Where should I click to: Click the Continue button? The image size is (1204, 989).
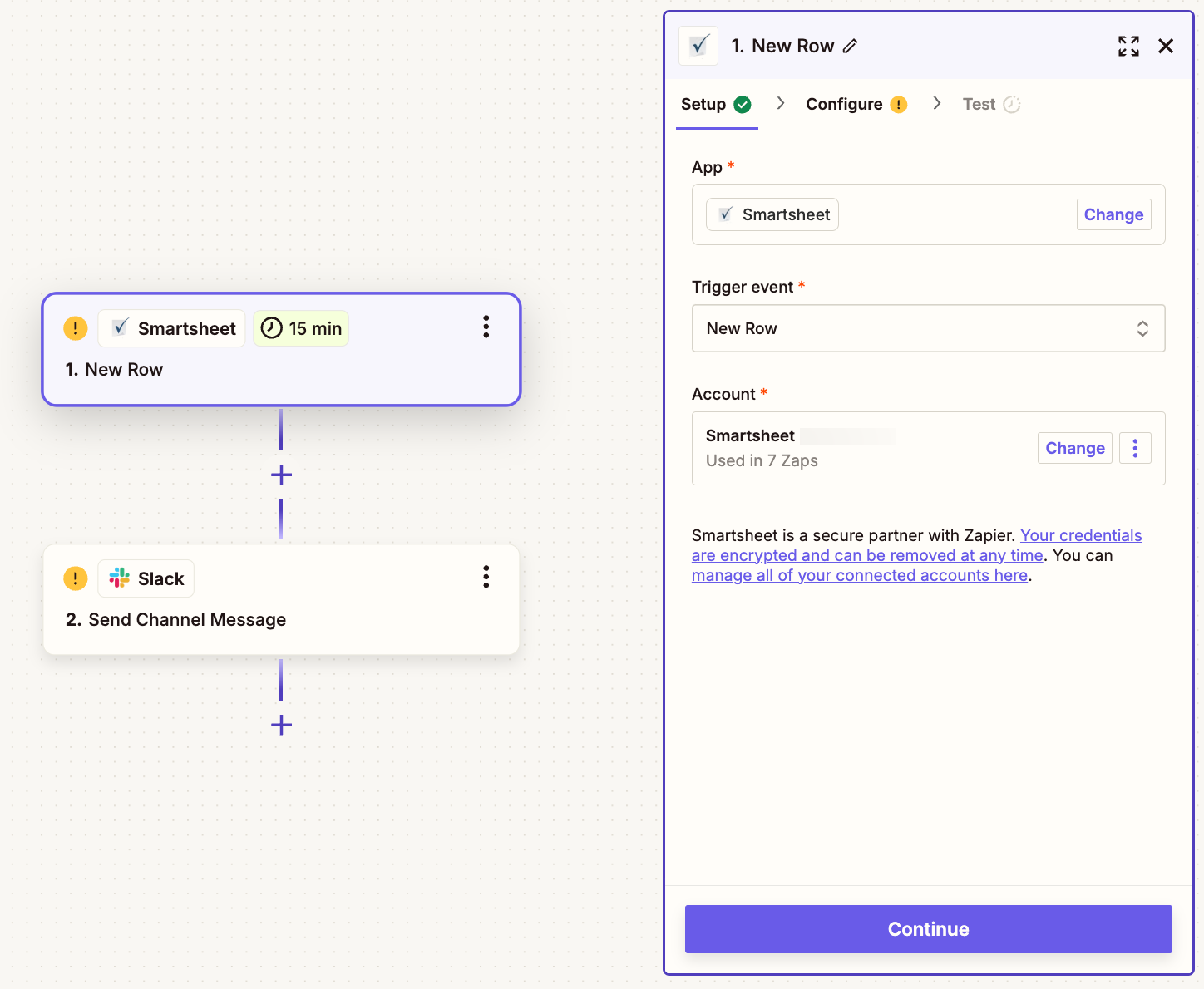(x=928, y=929)
